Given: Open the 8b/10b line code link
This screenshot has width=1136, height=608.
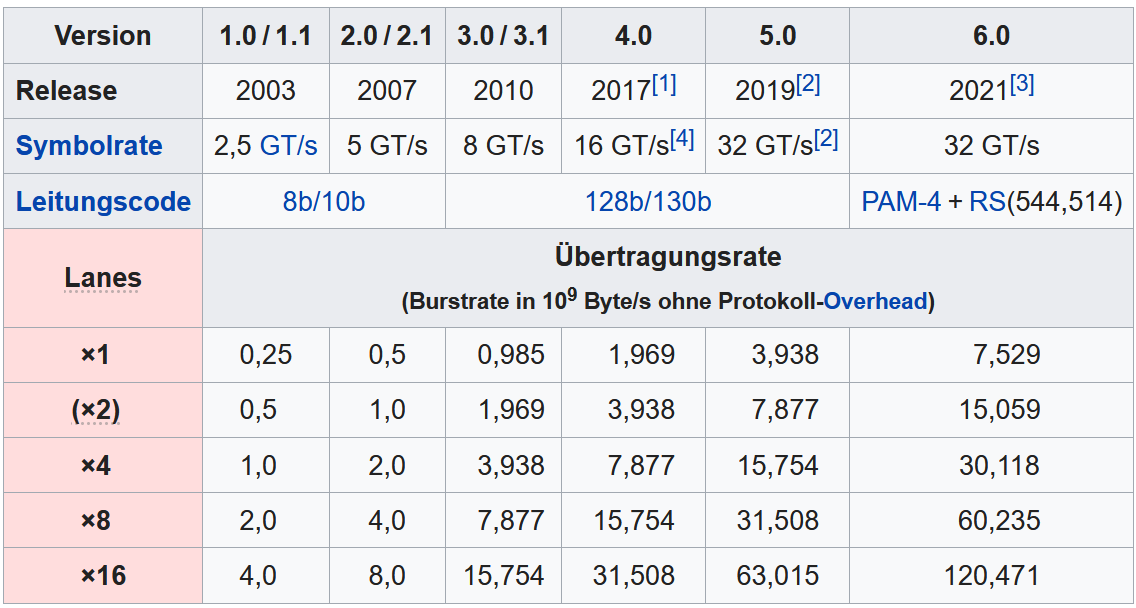Looking at the screenshot, I should [323, 201].
